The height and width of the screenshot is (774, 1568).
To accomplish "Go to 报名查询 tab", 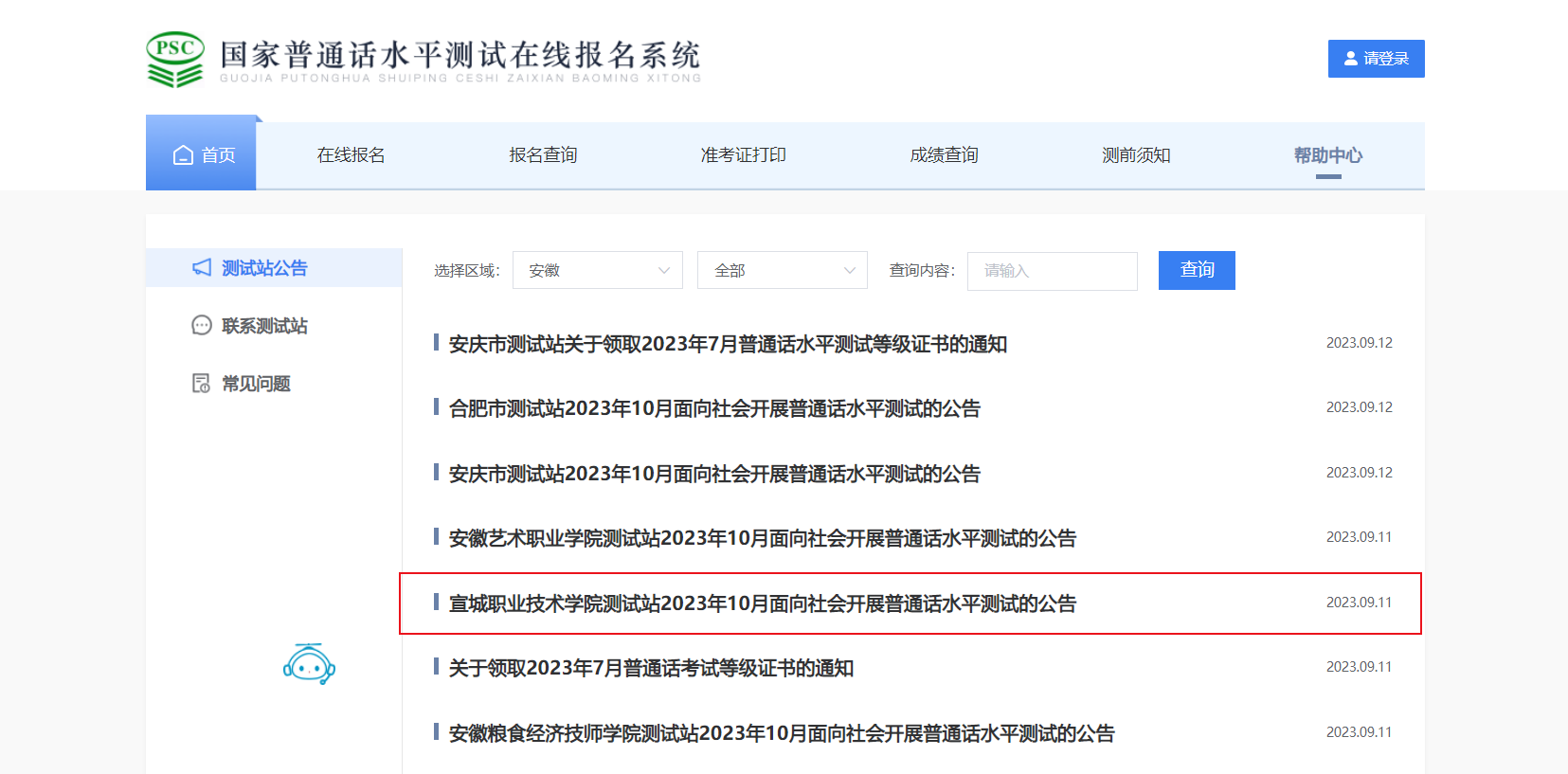I will pos(543,155).
